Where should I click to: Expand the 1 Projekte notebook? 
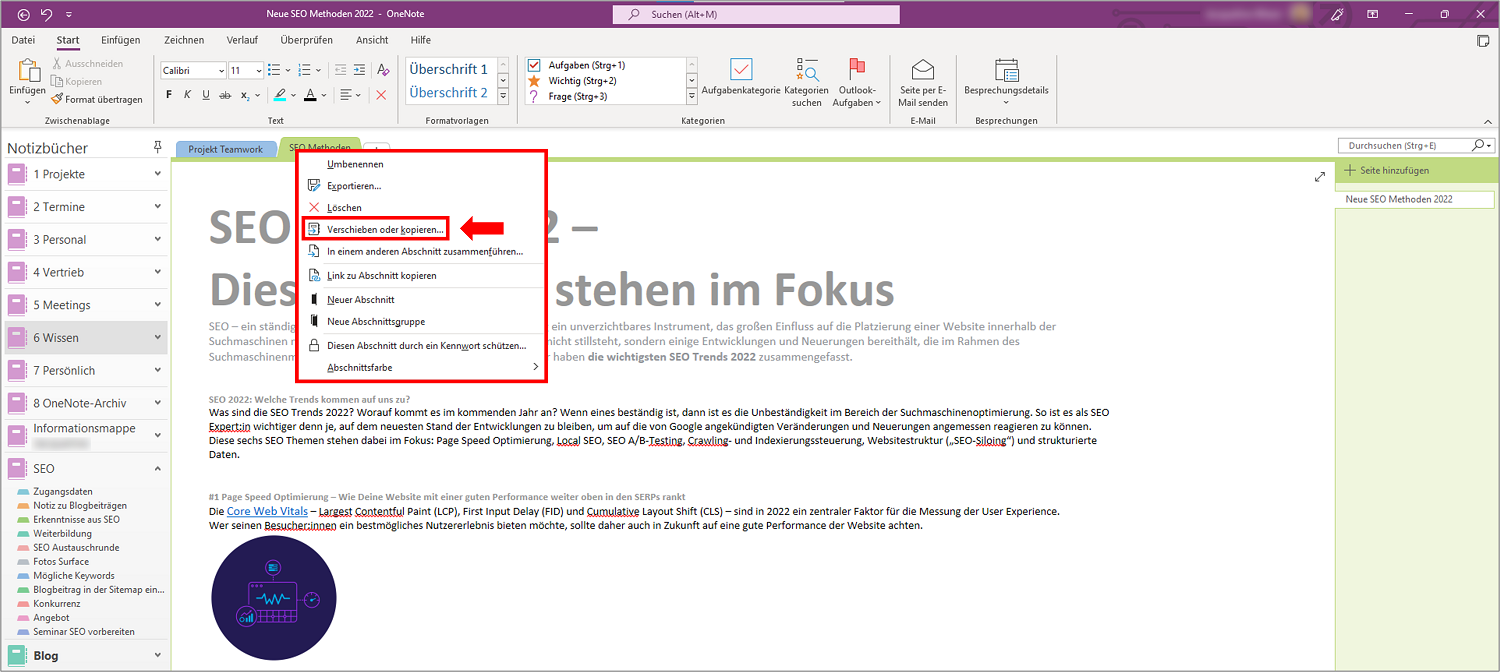tap(158, 174)
